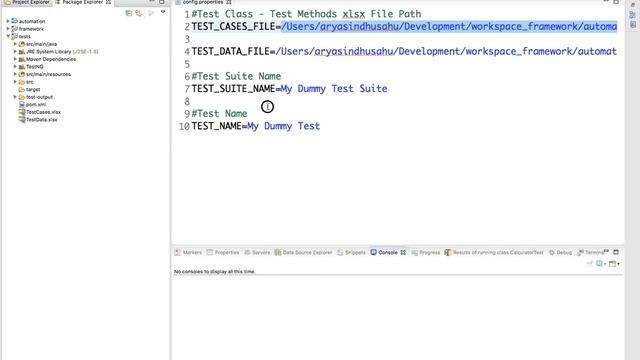Click the third icon in right sidebar
Viewport: 640px width, 360px height.
pyautogui.click(x=633, y=24)
